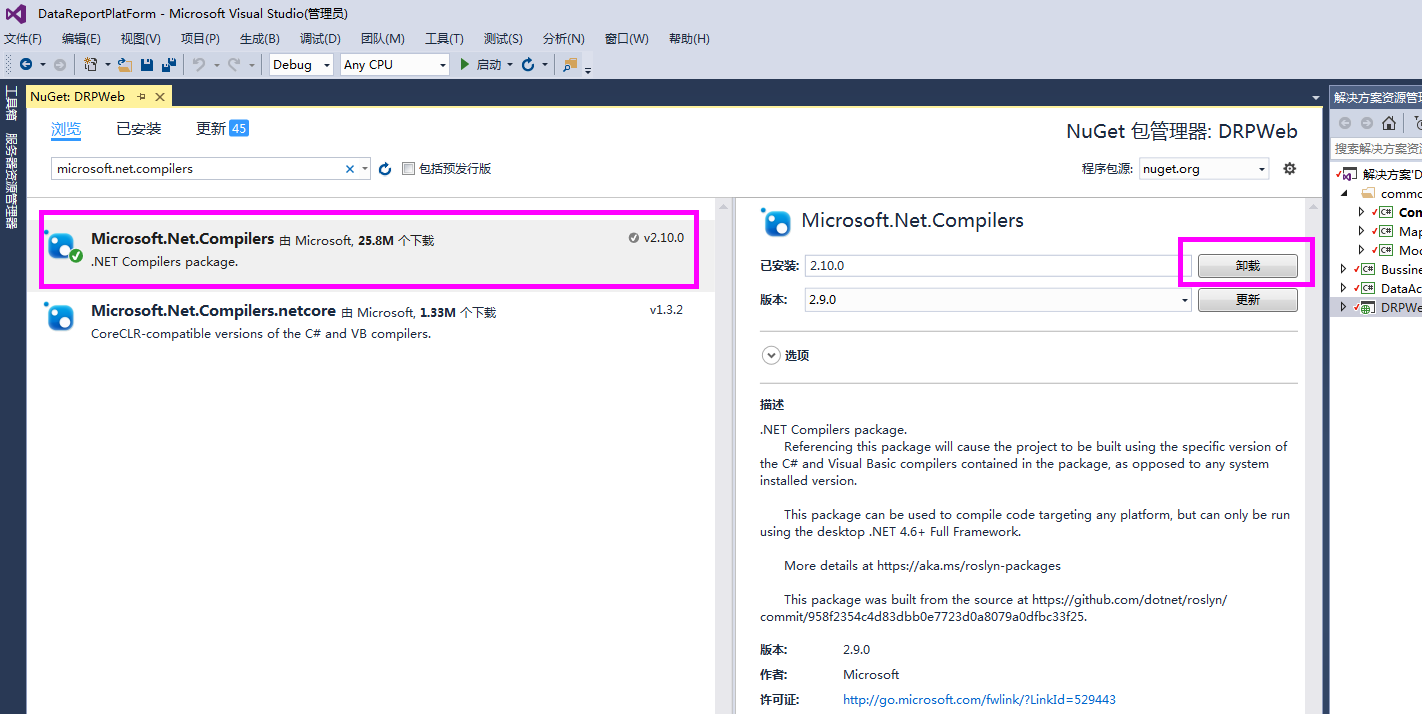The image size is (1422, 714).
Task: Switch to the Updates 45 tab
Action: pos(222,129)
